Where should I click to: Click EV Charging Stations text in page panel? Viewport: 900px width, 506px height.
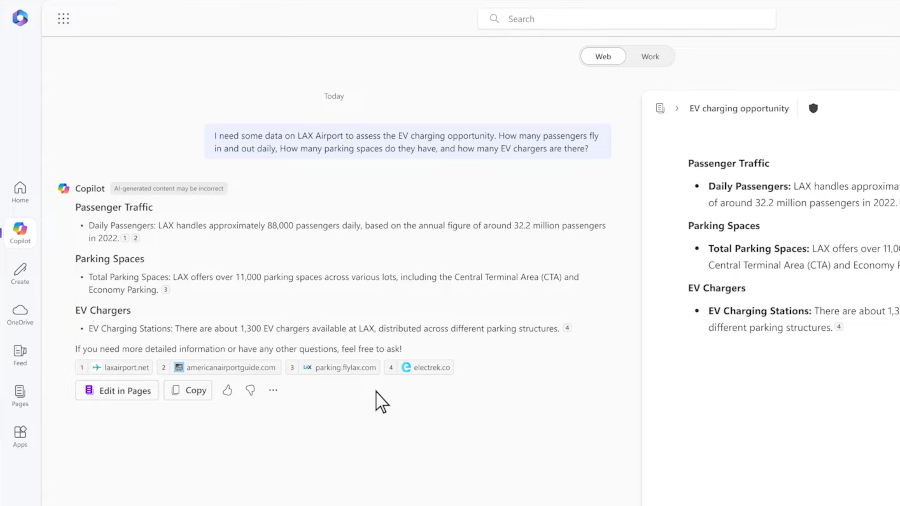click(760, 311)
